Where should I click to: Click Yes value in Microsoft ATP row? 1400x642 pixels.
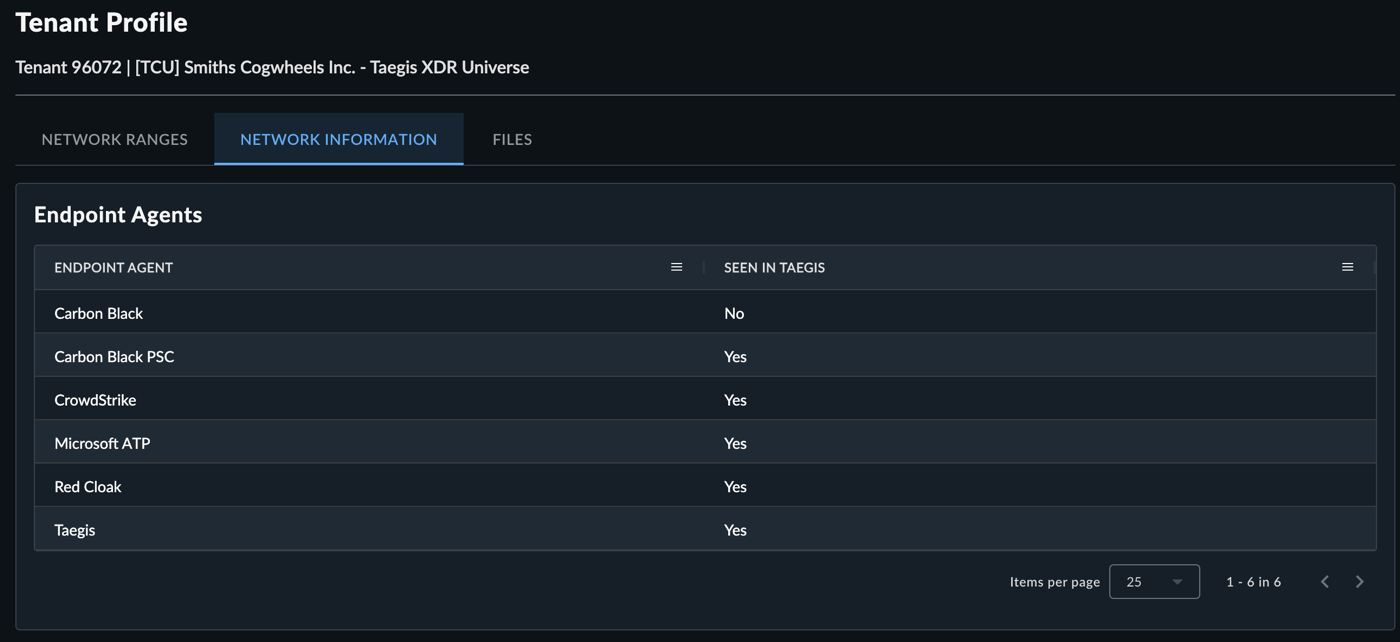pos(735,443)
